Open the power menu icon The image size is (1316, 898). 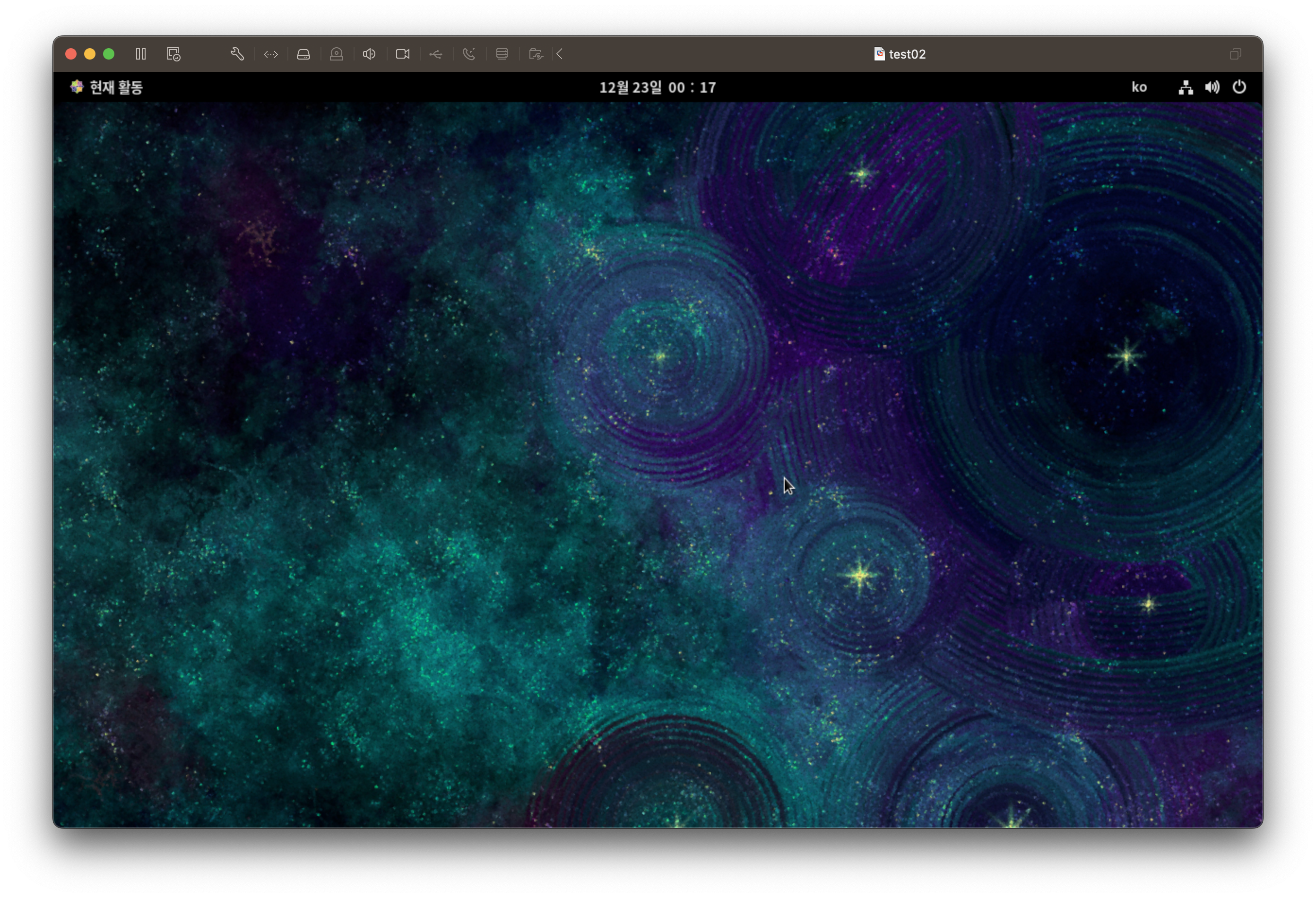point(1239,87)
